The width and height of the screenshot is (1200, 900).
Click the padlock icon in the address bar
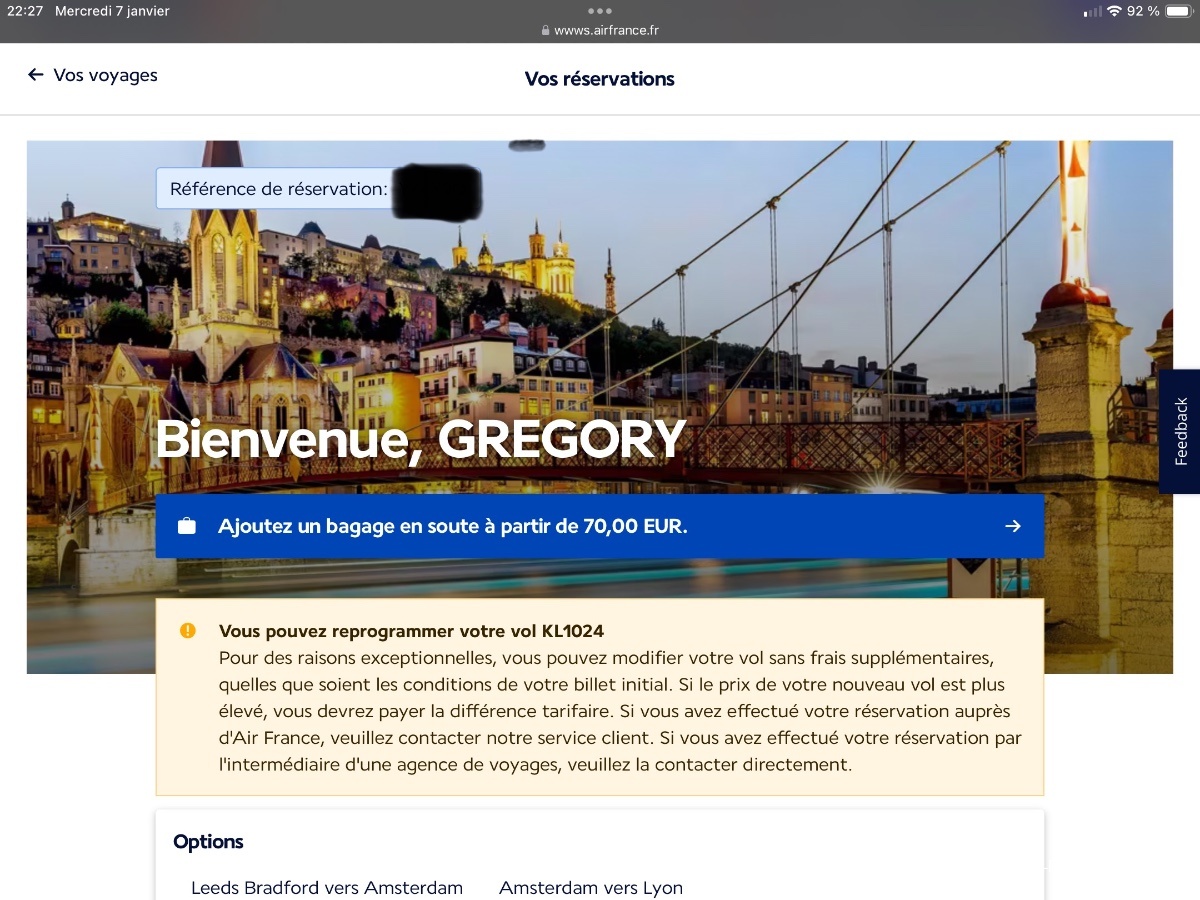545,30
